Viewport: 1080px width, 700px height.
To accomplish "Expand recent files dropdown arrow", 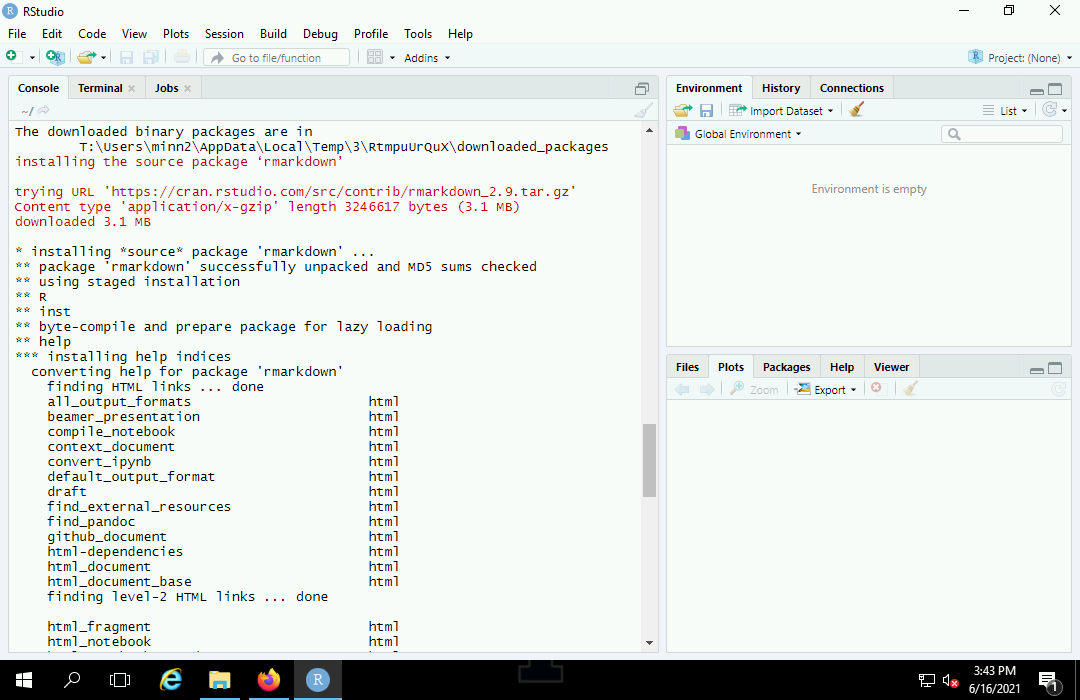I will coord(103,58).
